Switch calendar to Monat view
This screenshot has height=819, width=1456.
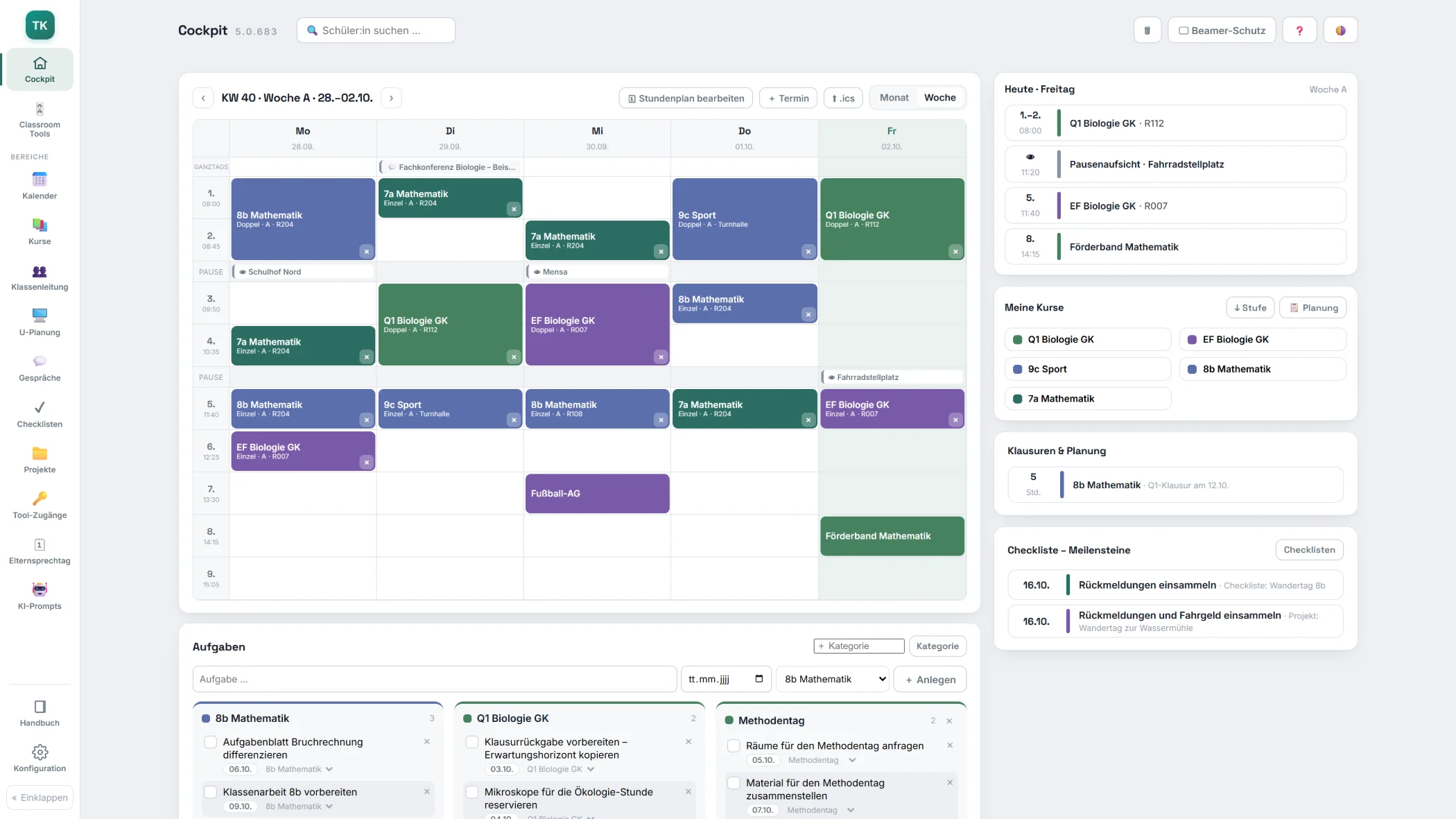click(x=894, y=98)
